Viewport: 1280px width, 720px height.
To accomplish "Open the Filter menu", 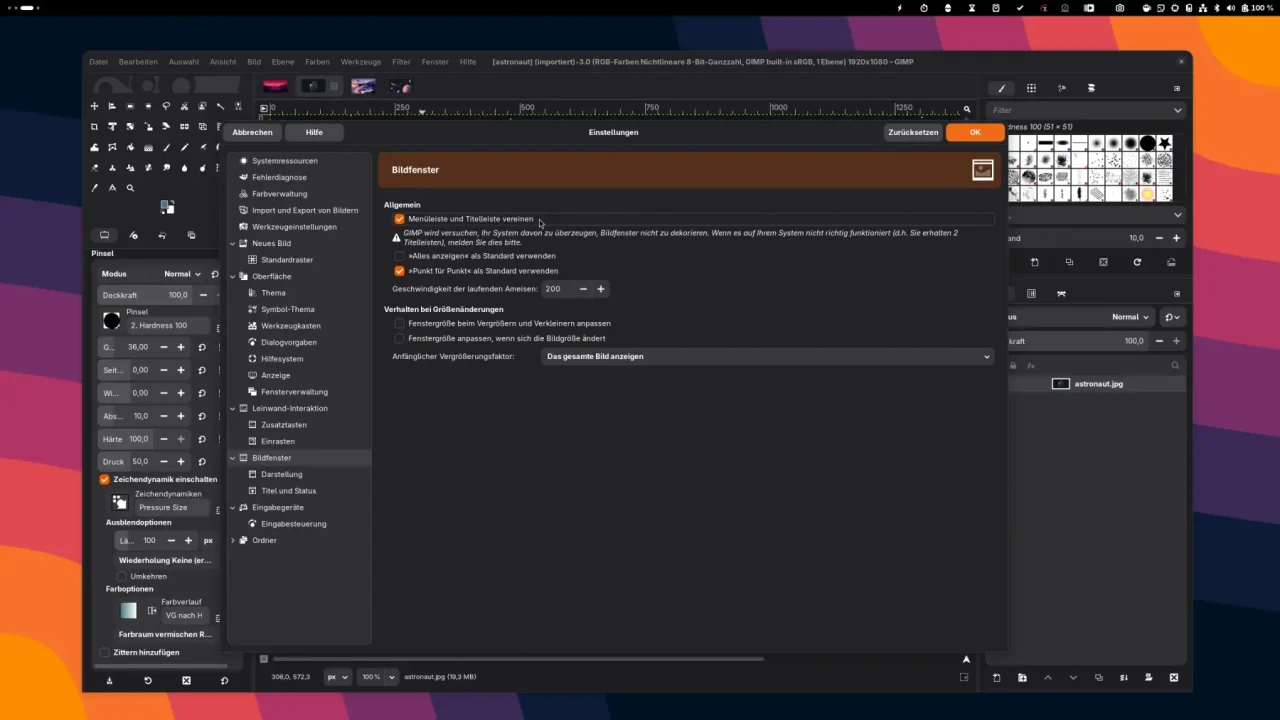I will [x=401, y=61].
